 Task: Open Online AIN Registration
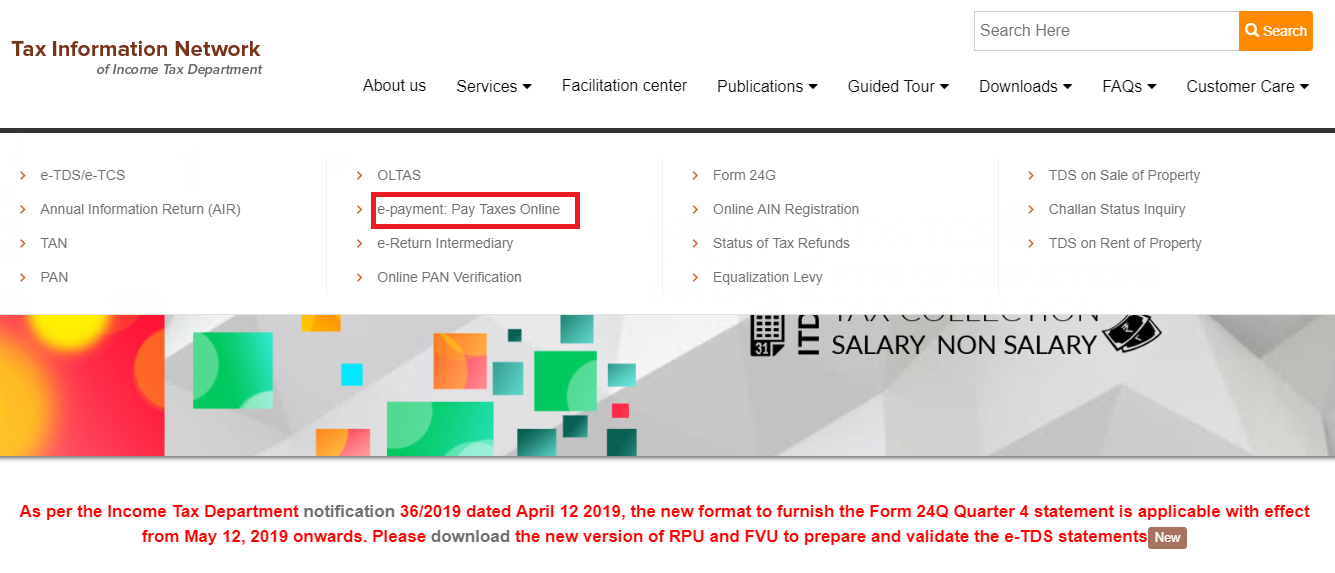(786, 209)
